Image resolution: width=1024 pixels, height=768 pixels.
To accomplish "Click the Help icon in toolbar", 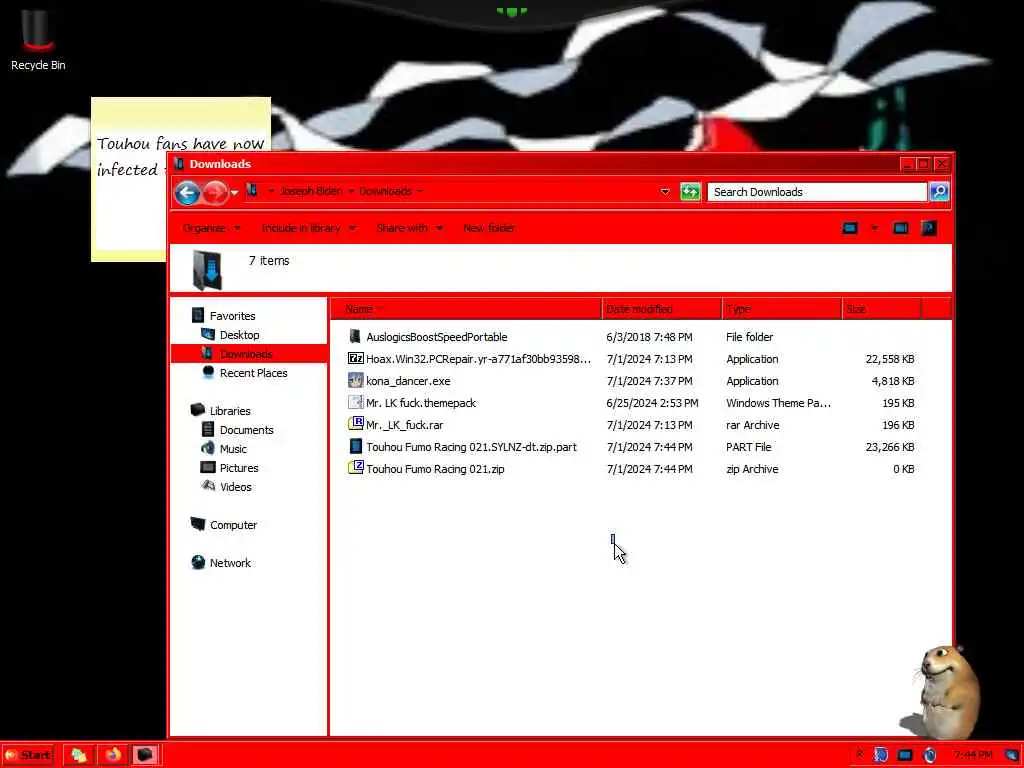I will pos(929,228).
